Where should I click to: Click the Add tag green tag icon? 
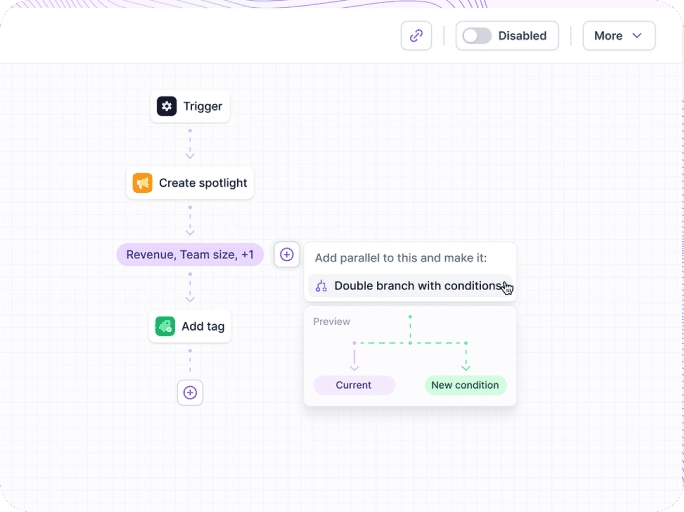[165, 326]
